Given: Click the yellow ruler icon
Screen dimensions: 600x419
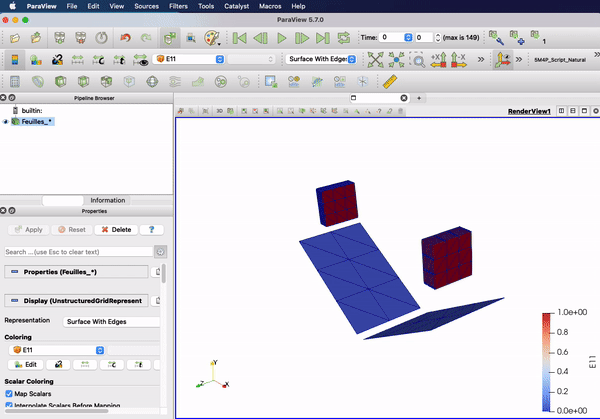Looking at the screenshot, I should pyautogui.click(x=391, y=81).
